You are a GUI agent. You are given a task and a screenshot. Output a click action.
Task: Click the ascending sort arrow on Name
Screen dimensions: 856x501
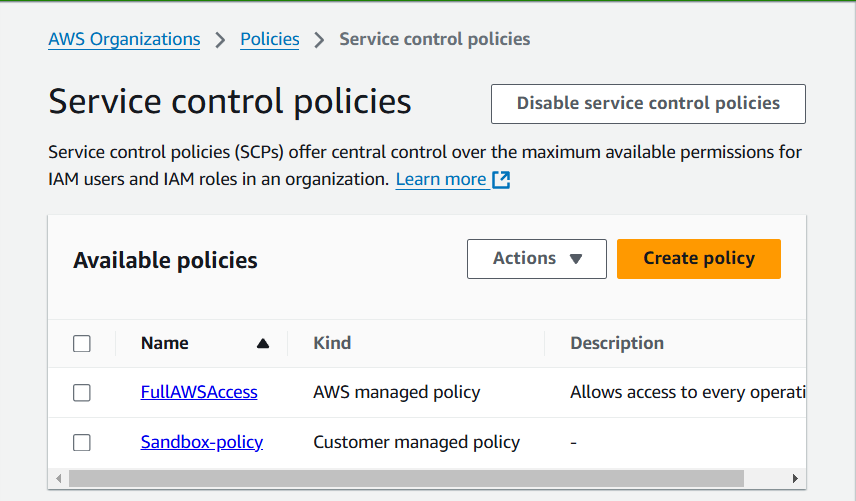click(x=263, y=343)
